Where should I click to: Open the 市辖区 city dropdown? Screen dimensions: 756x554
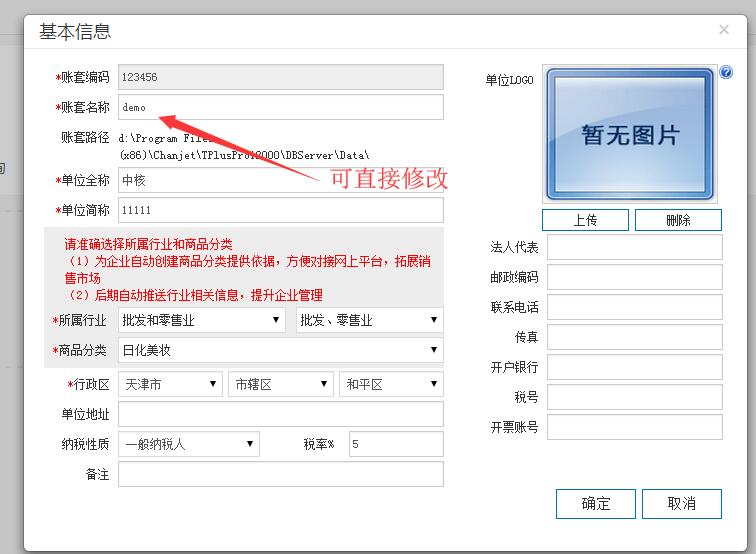coord(281,384)
